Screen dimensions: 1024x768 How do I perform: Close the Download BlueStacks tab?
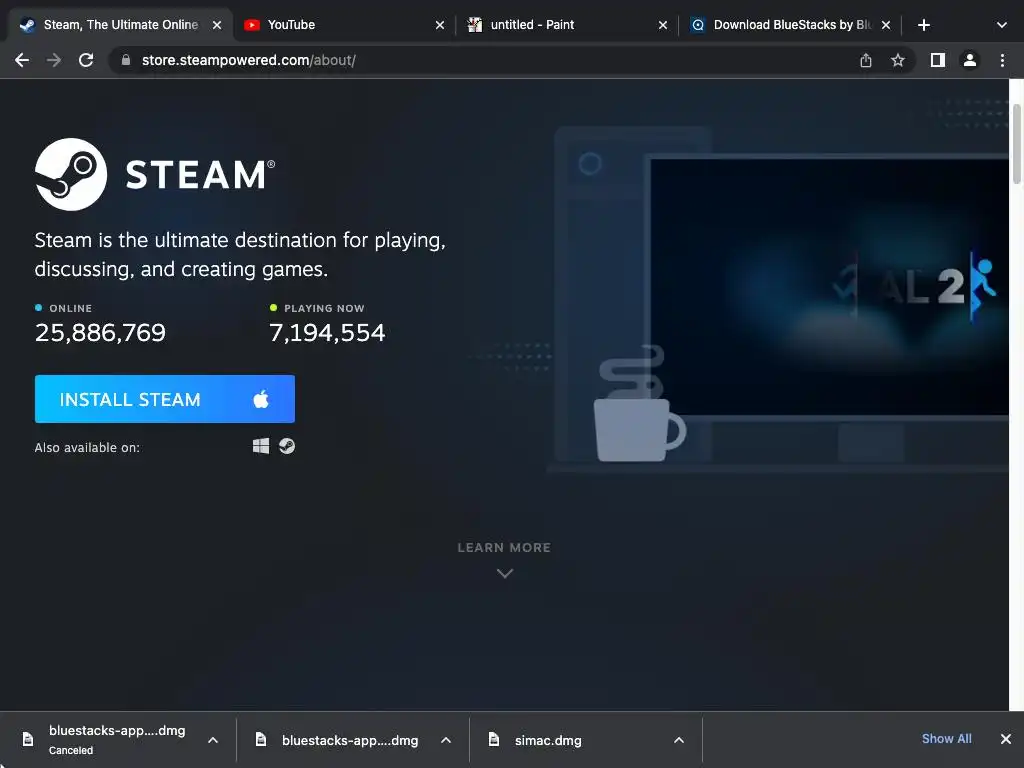tap(886, 25)
